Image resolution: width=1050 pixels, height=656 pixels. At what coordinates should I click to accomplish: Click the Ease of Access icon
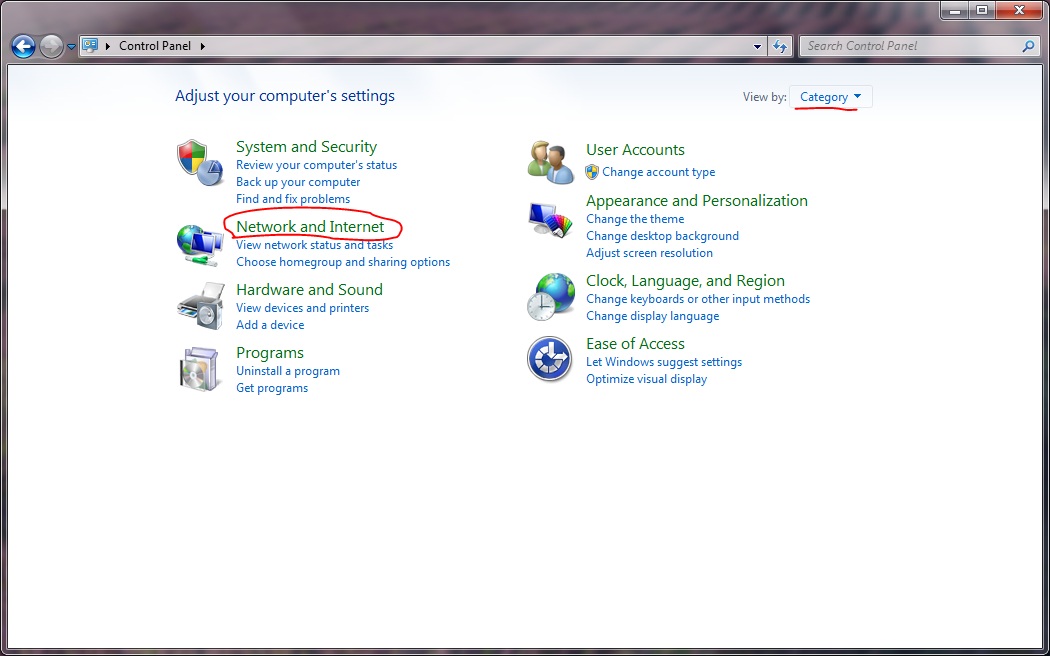(x=549, y=359)
